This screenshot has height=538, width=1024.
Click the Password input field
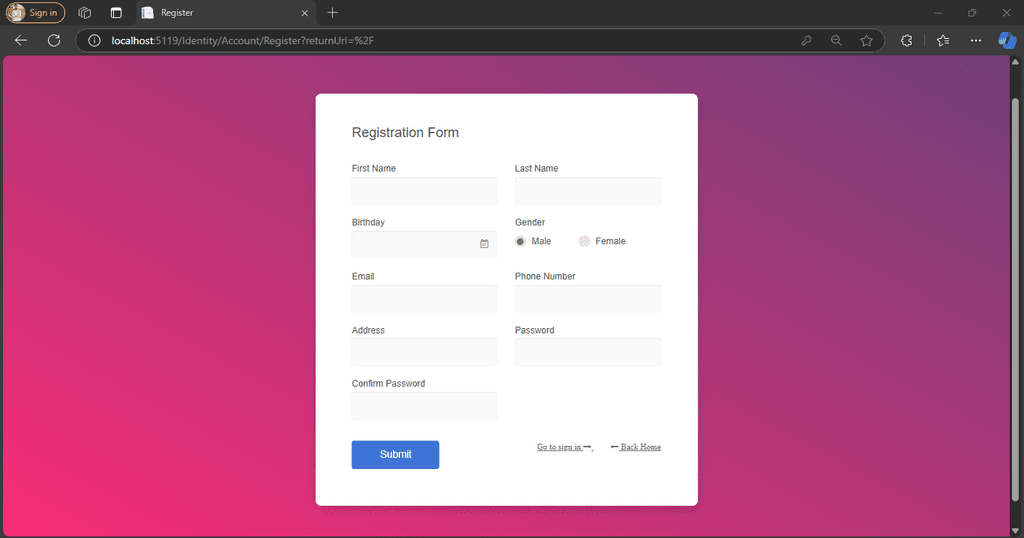click(x=588, y=353)
